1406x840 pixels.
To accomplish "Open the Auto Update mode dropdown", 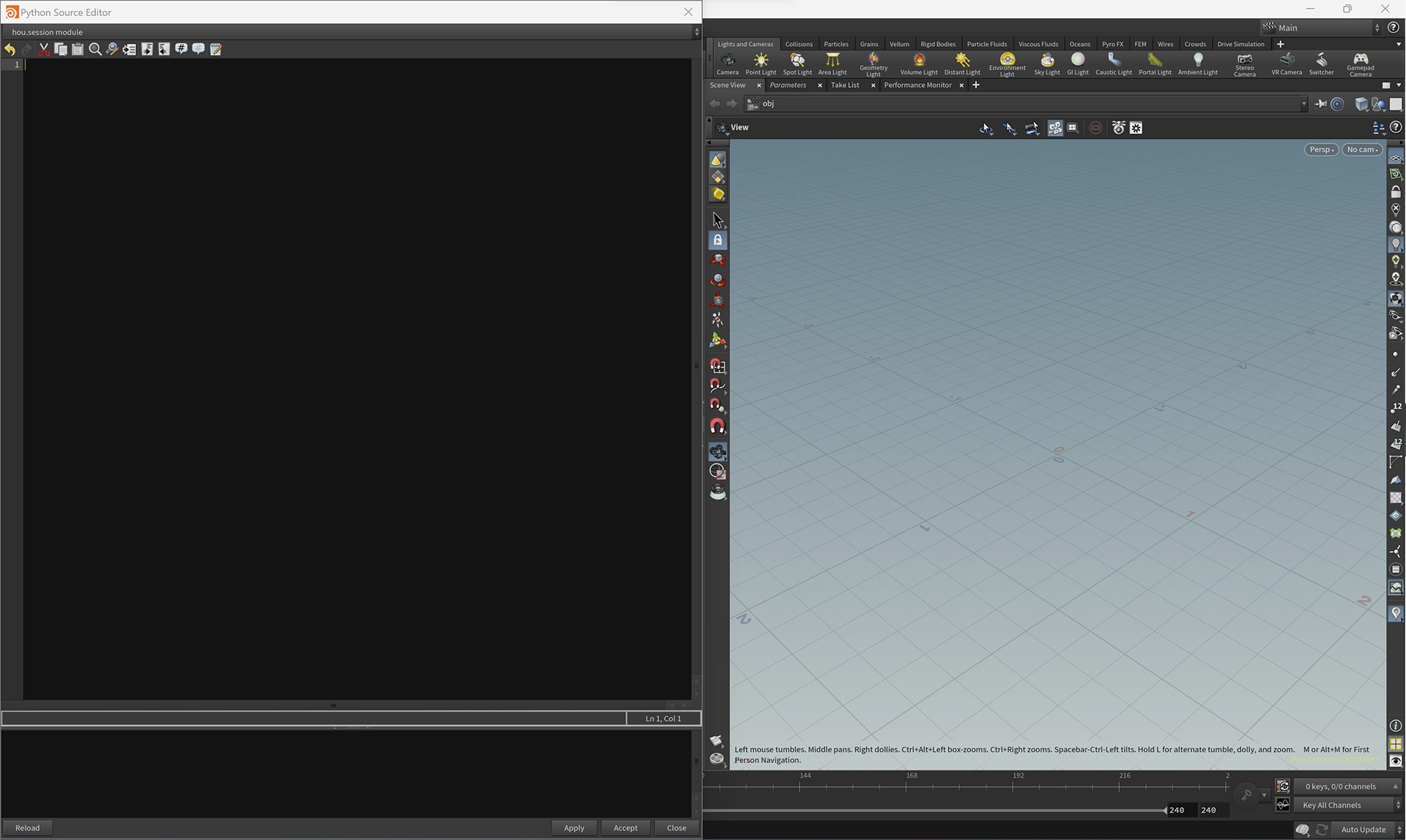I will pyautogui.click(x=1367, y=830).
